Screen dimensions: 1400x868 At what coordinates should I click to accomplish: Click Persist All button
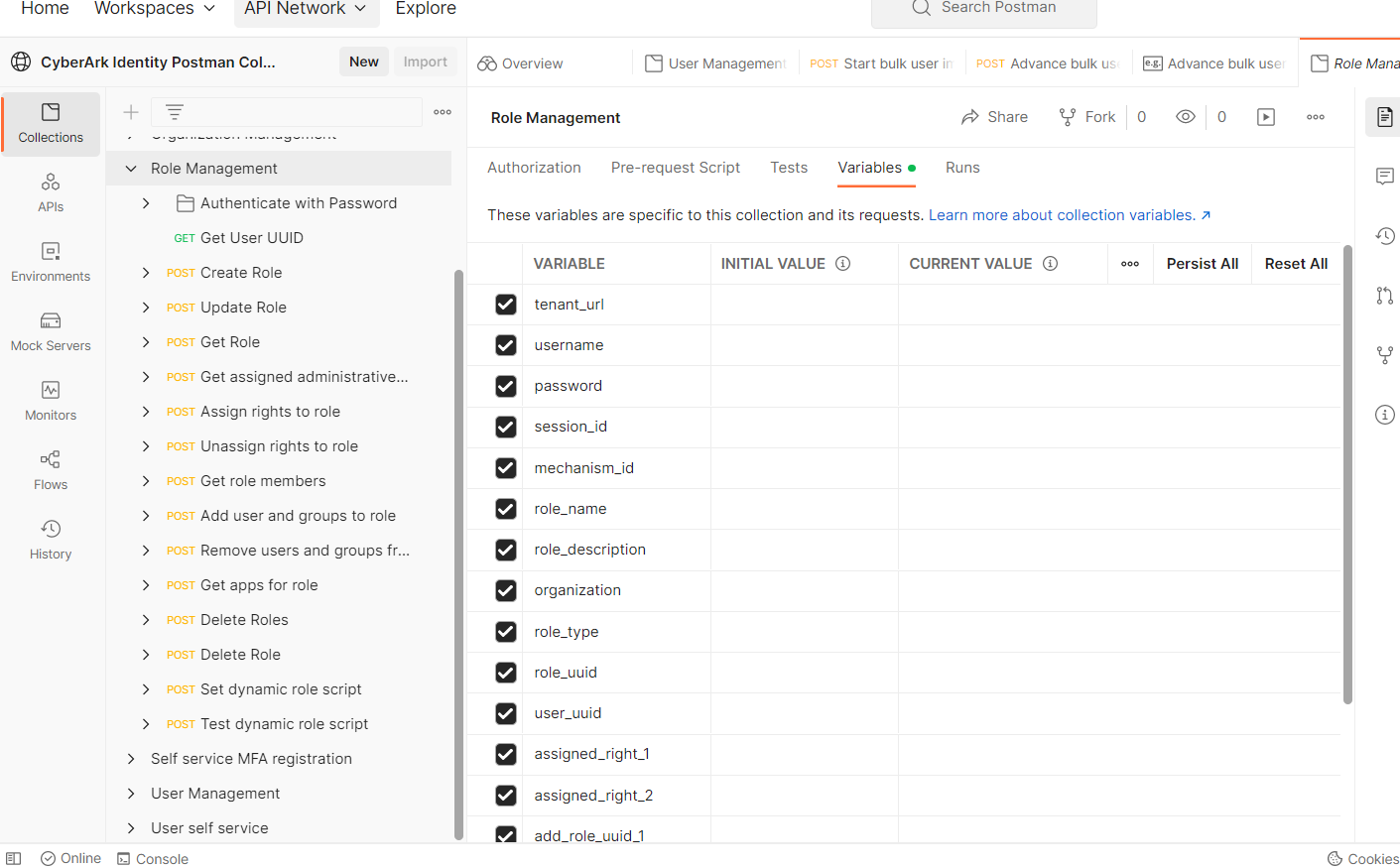pyautogui.click(x=1203, y=264)
